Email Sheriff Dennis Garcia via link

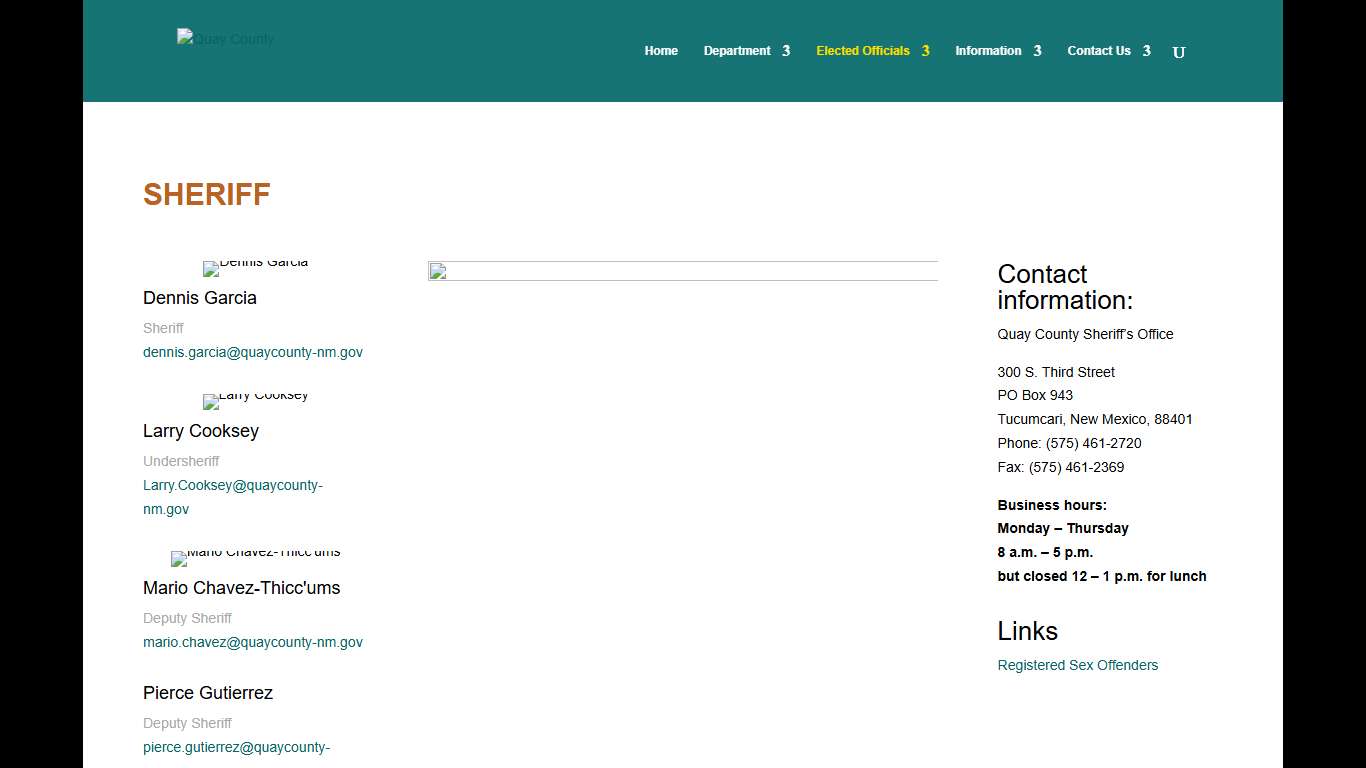pyautogui.click(x=253, y=352)
